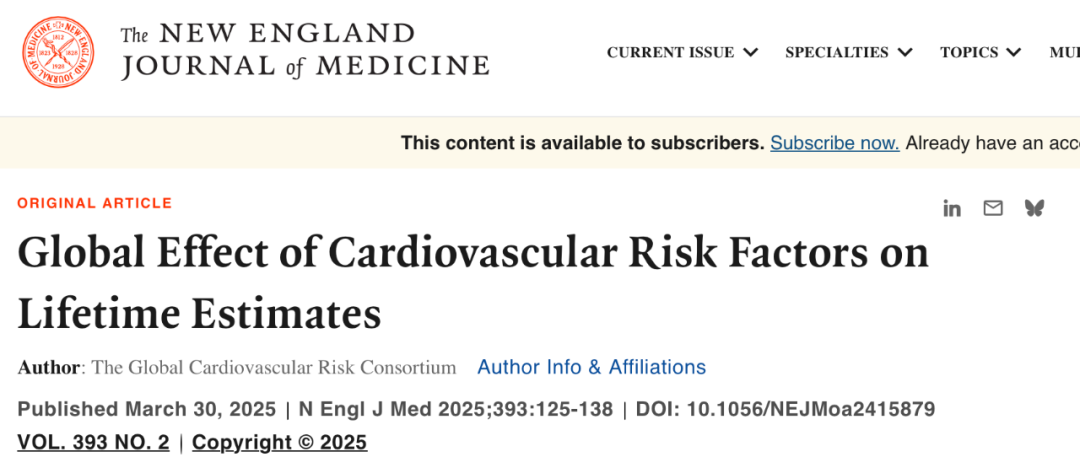Click the N Engl J Med 2025;393:125-138 citation

(x=454, y=409)
